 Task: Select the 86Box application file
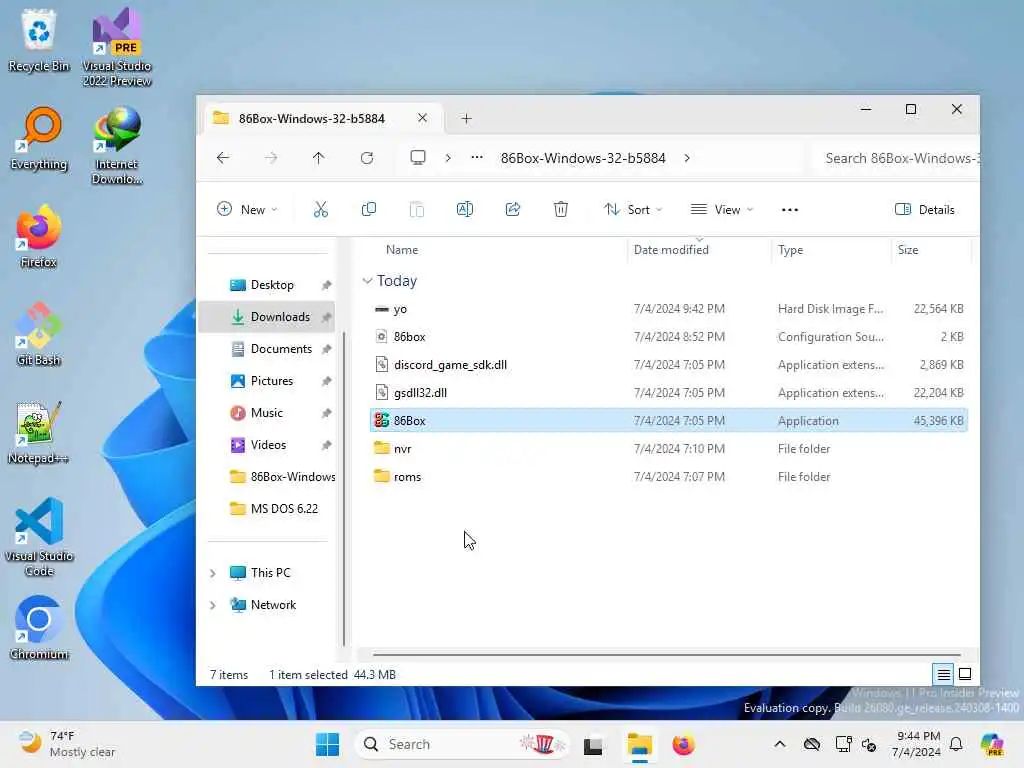(668, 421)
